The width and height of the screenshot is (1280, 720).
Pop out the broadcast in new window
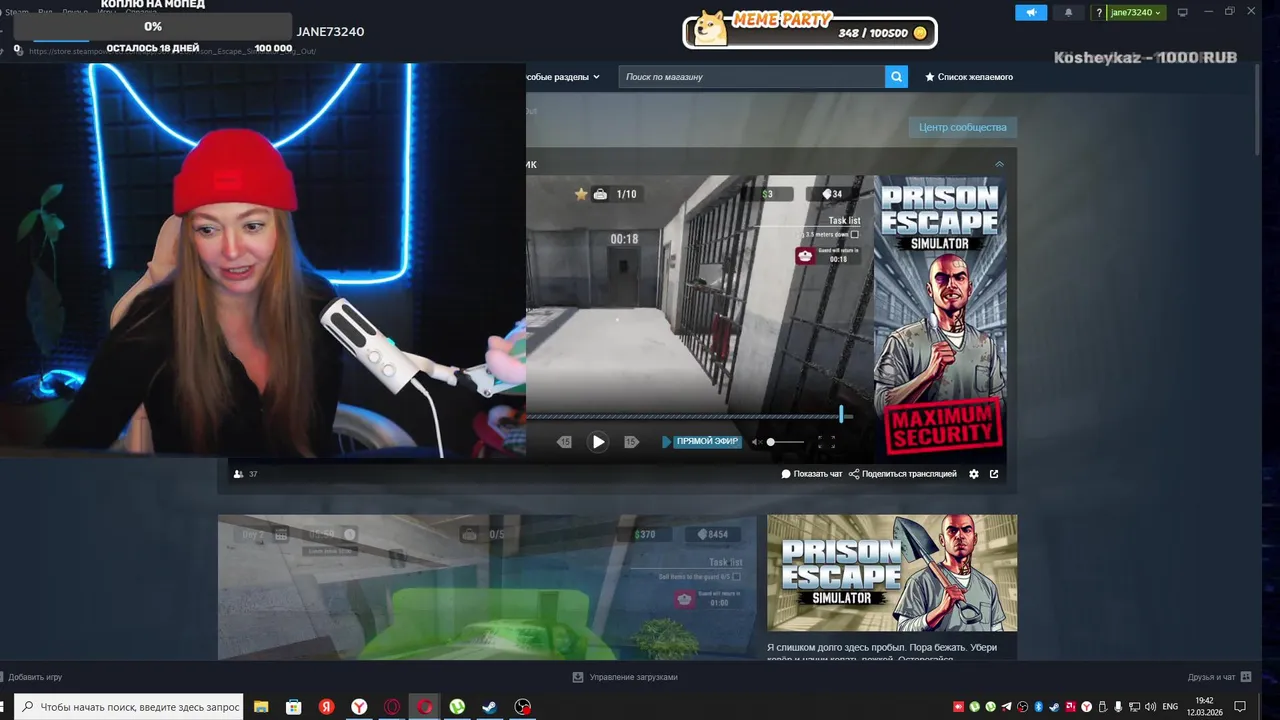(x=994, y=474)
